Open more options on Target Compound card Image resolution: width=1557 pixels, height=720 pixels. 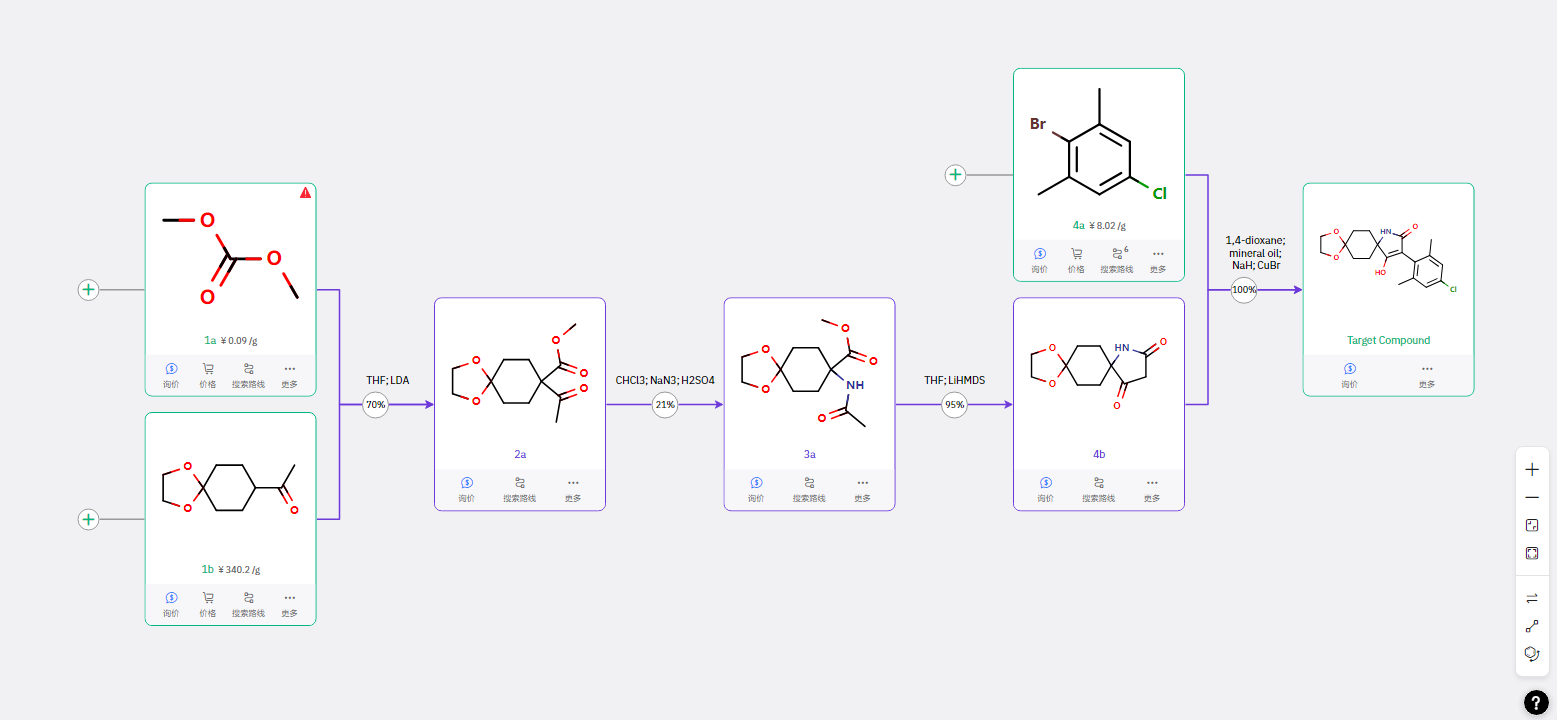pyautogui.click(x=1427, y=369)
